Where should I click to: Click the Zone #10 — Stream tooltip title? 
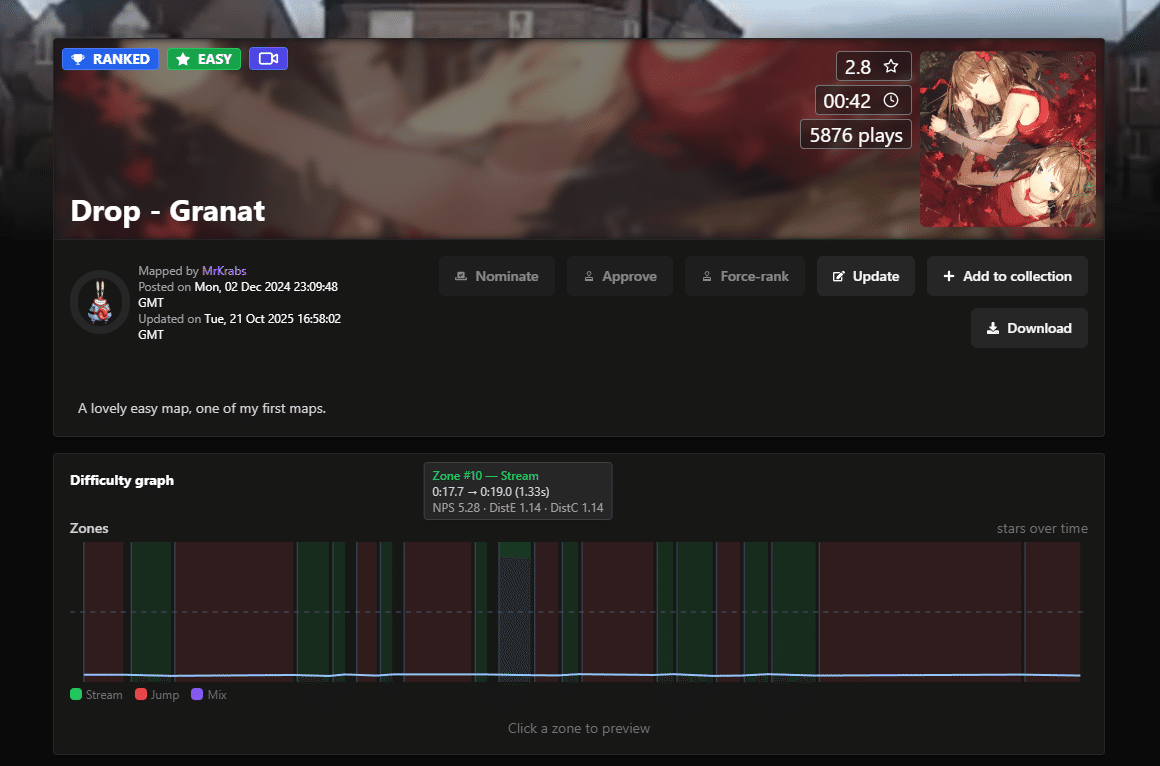click(485, 476)
